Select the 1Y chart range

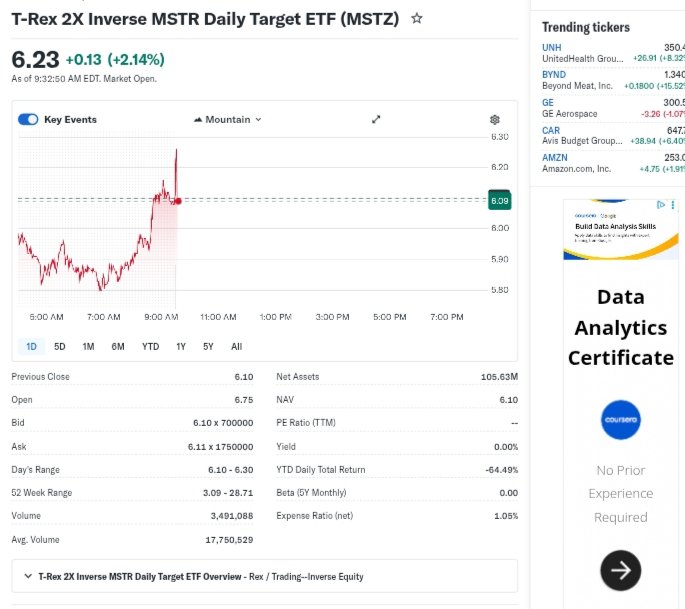tap(181, 346)
